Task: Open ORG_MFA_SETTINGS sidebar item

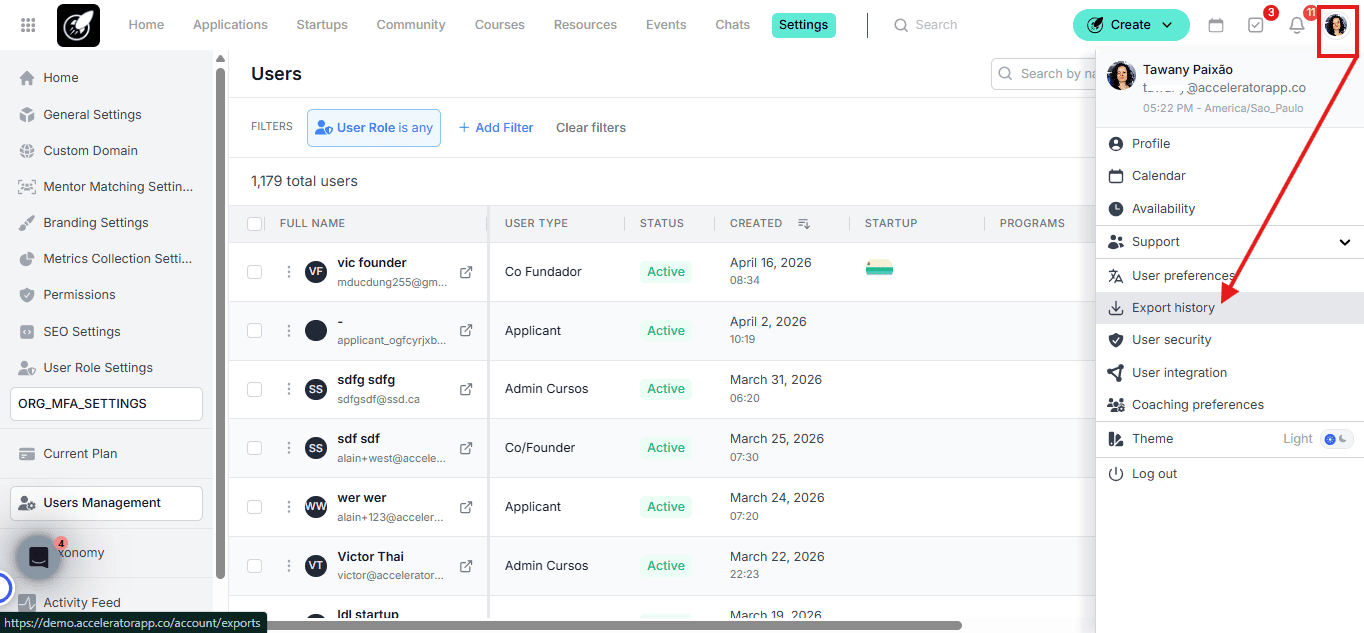Action: tap(106, 404)
